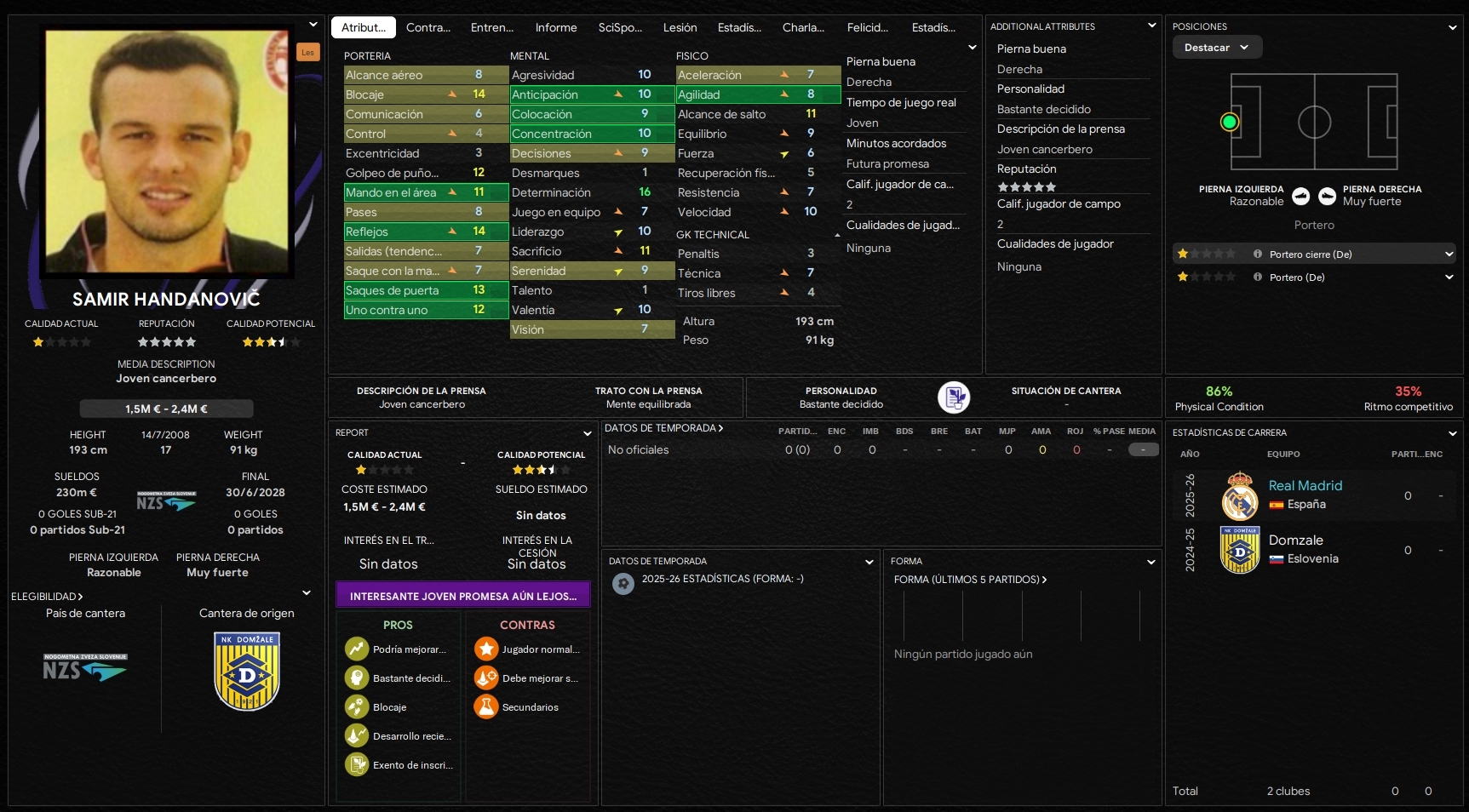This screenshot has width=1469, height=812.
Task: Click the Secundarios flask con icon
Action: 486,707
